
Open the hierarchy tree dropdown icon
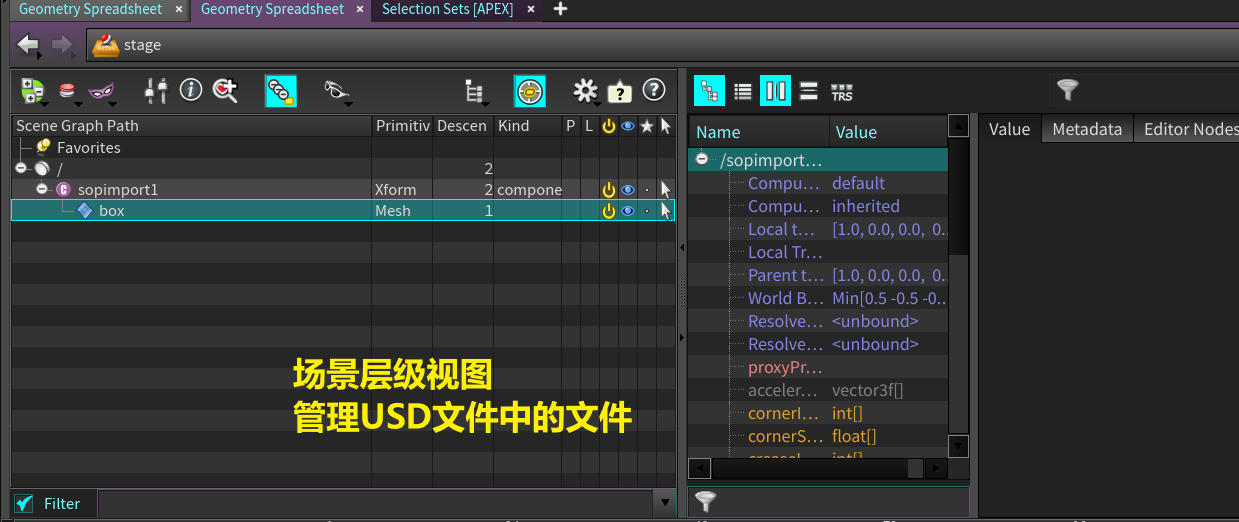click(476, 92)
